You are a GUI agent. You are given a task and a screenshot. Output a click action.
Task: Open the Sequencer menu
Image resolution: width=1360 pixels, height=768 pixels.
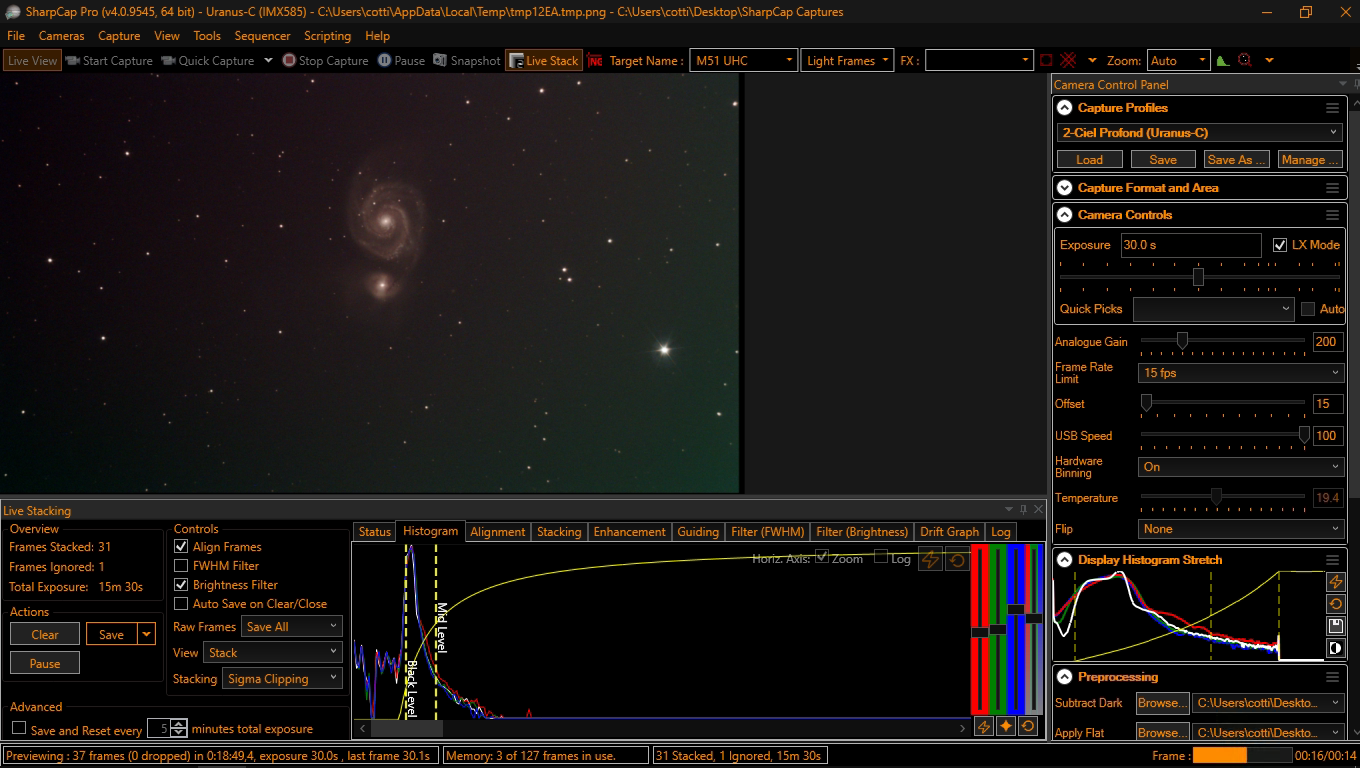point(262,36)
